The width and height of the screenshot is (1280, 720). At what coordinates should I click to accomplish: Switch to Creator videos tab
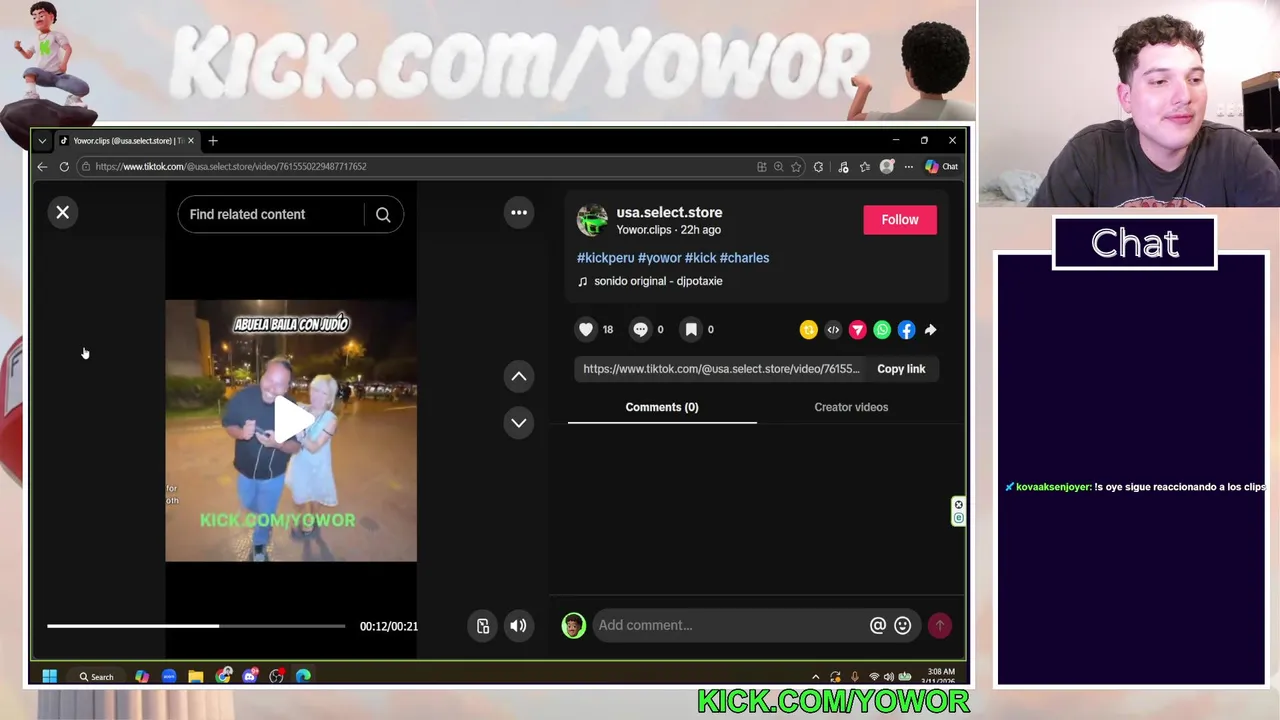coord(851,407)
